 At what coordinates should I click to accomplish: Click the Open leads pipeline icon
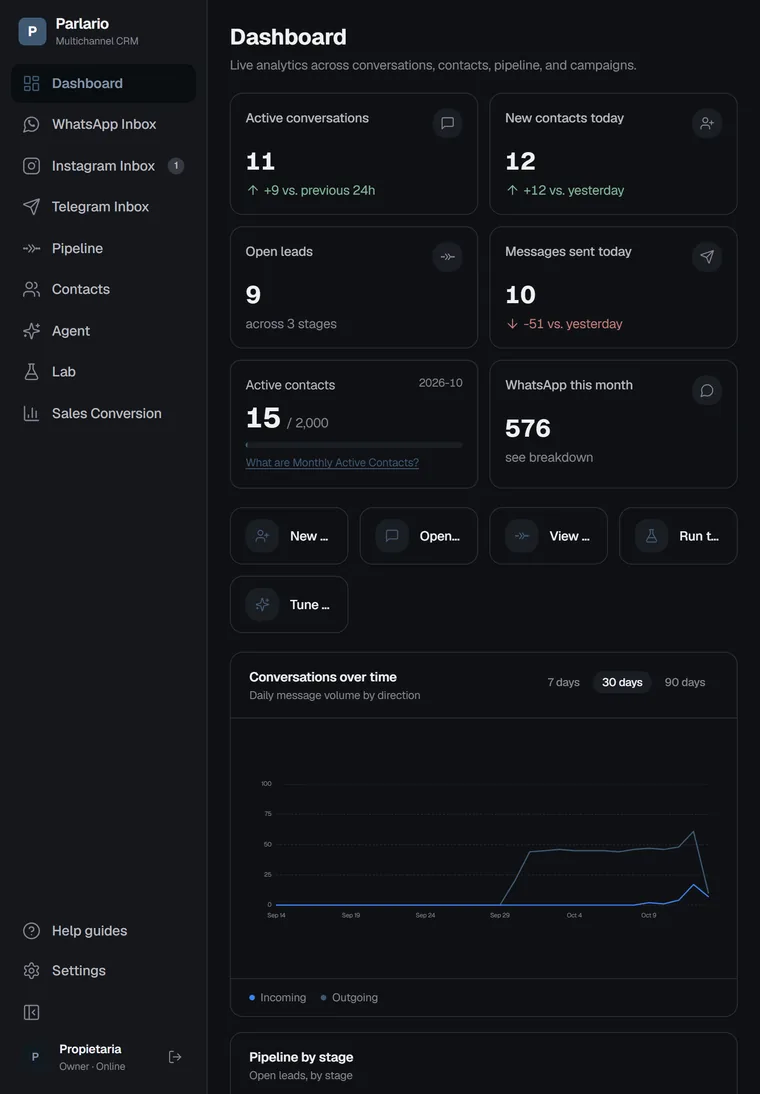coord(447,257)
